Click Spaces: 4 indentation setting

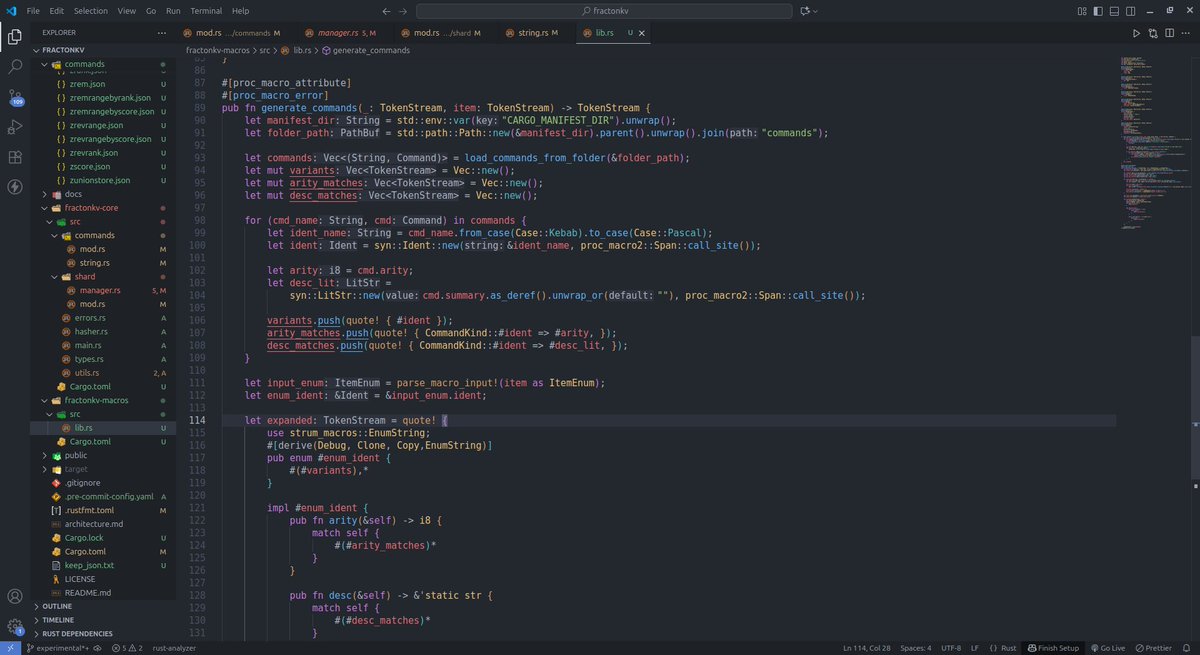click(914, 648)
